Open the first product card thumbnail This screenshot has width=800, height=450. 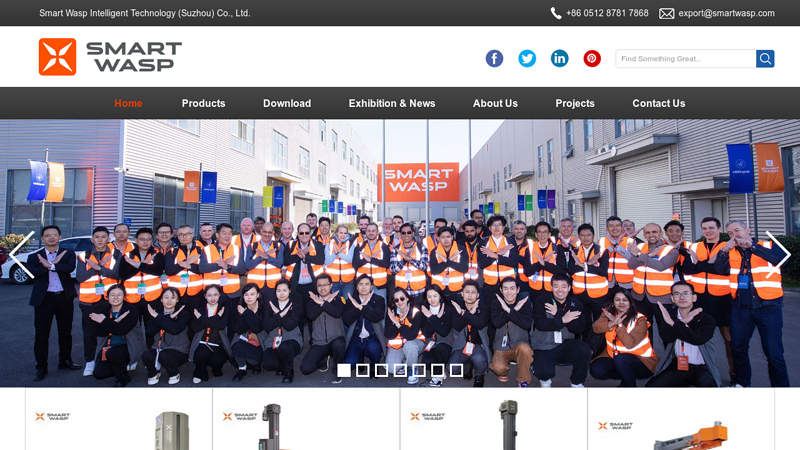(x=119, y=419)
